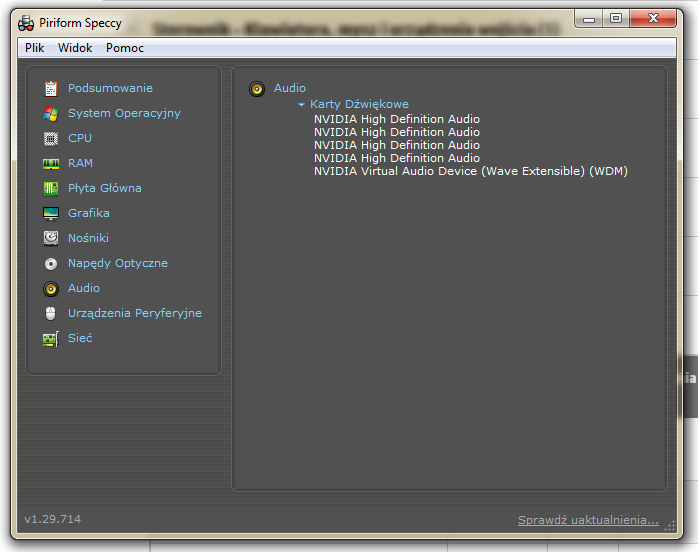Click the Sieć network card icon

(51, 339)
